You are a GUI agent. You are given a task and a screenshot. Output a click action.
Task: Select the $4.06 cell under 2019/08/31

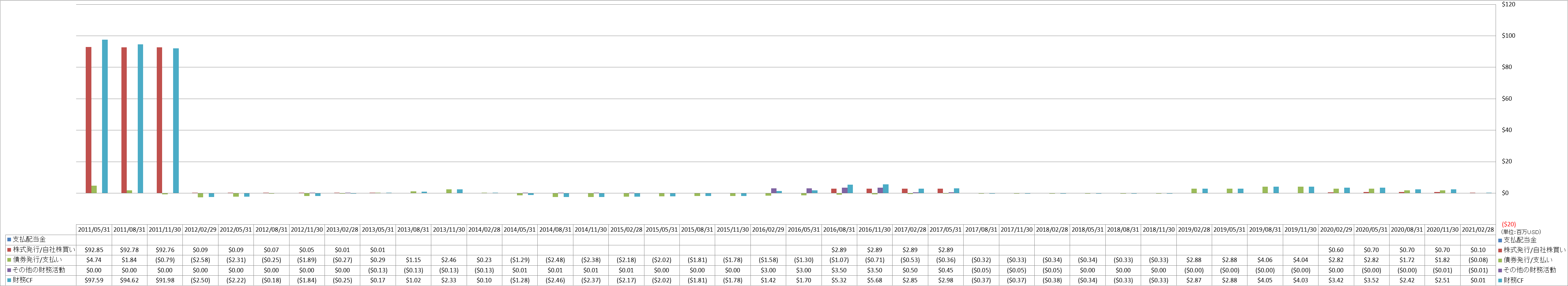pyautogui.click(x=1265, y=260)
